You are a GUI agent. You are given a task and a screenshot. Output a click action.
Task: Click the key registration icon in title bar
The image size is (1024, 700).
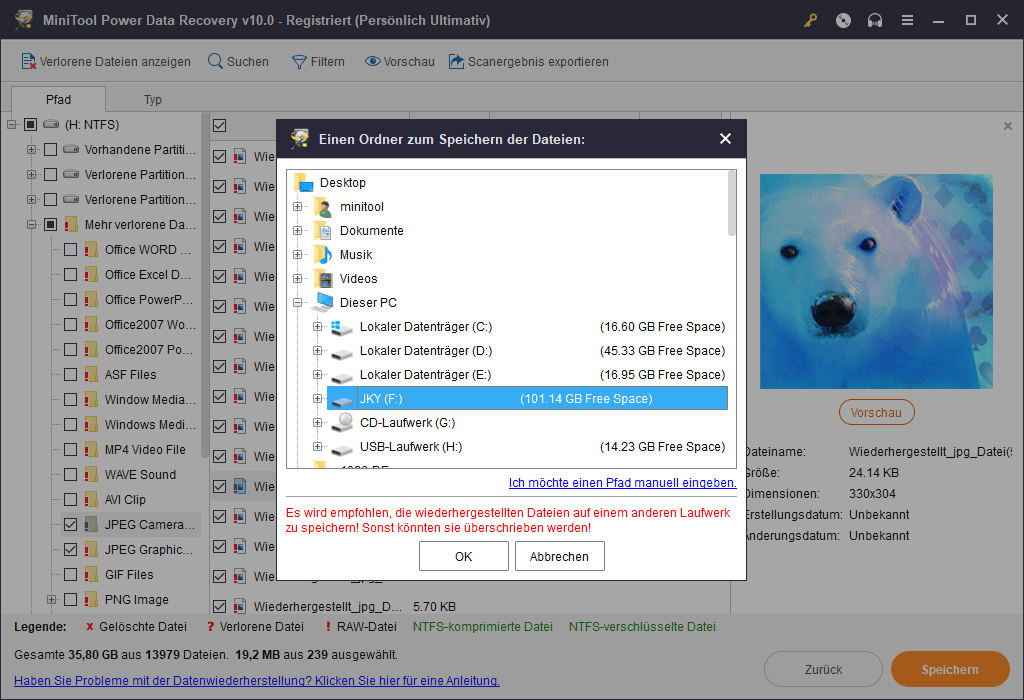pos(811,20)
